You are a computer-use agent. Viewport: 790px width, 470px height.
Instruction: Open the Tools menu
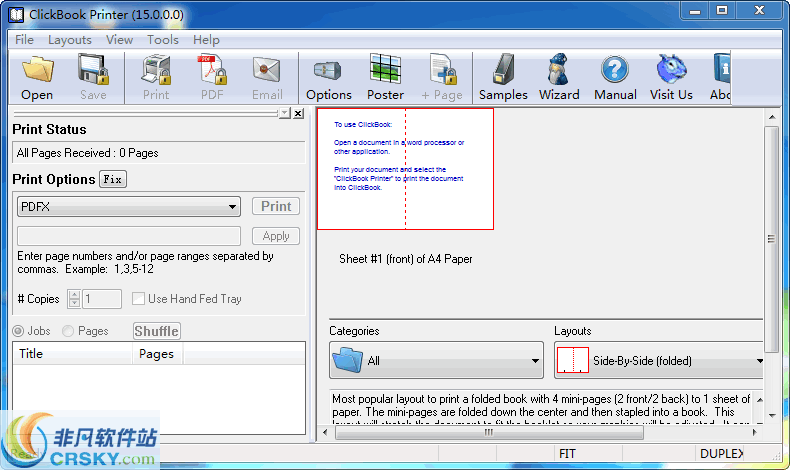[x=163, y=40]
